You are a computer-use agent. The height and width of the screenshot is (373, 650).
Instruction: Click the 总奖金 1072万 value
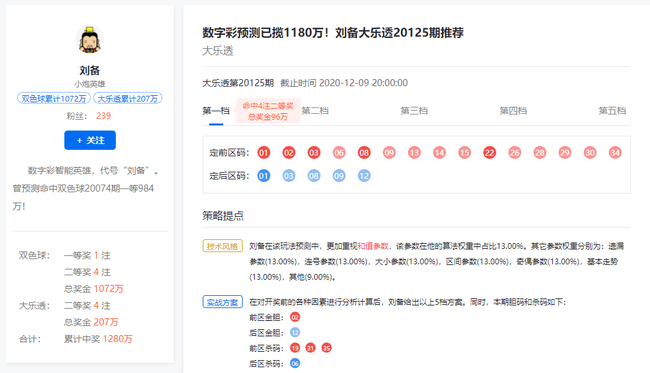(x=109, y=289)
